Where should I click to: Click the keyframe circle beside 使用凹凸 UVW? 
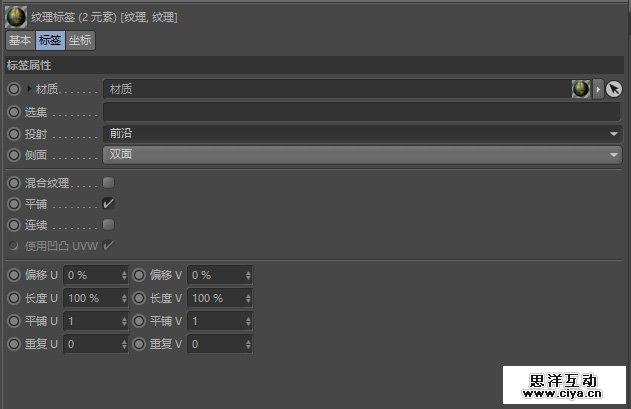tap(14, 246)
